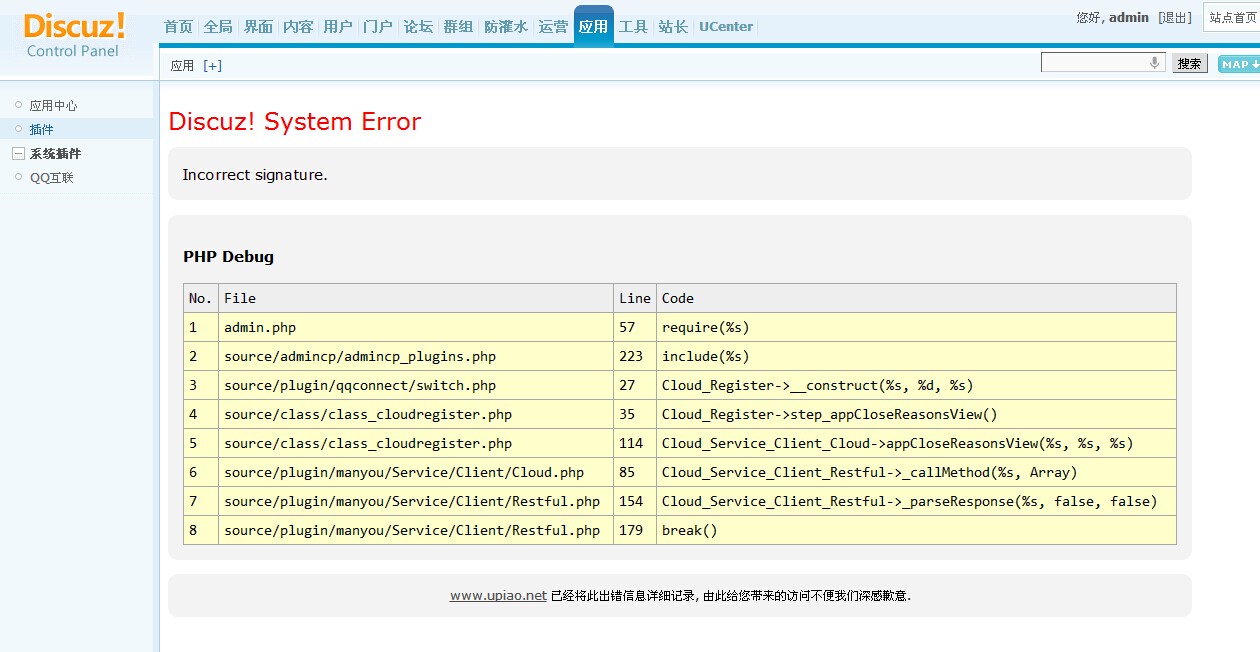Click the 退出 logout link
This screenshot has width=1260, height=652.
(x=1175, y=18)
